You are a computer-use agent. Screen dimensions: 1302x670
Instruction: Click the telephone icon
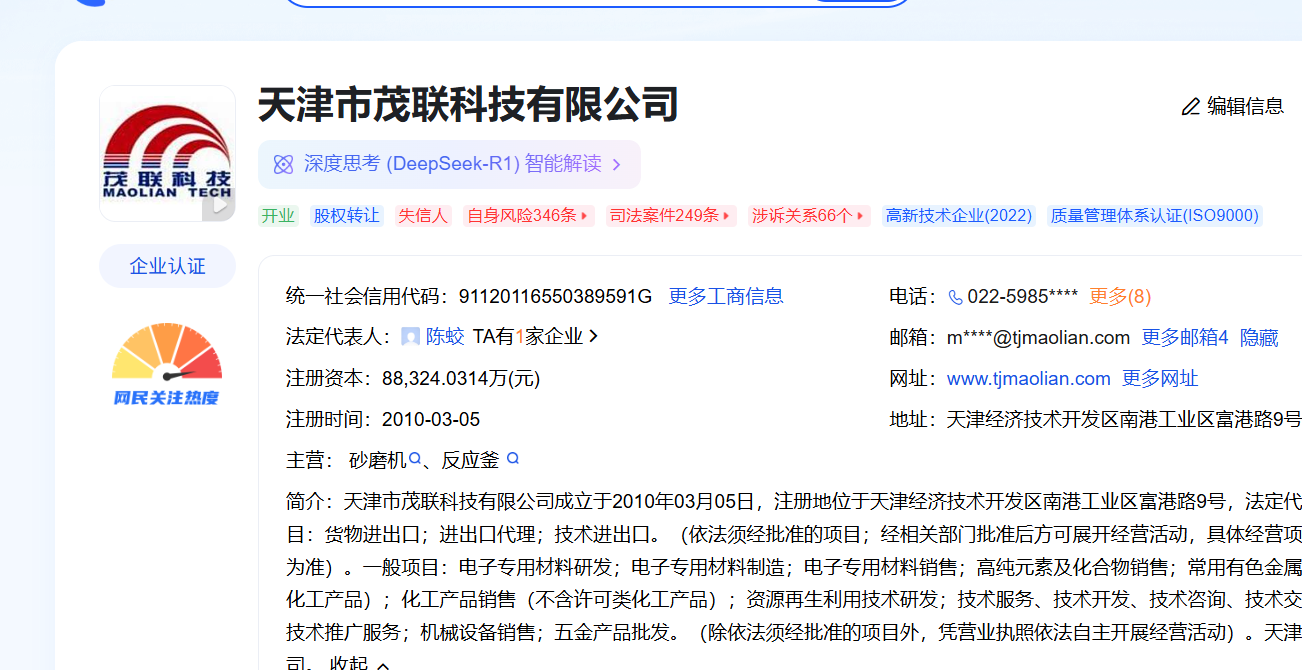click(955, 297)
